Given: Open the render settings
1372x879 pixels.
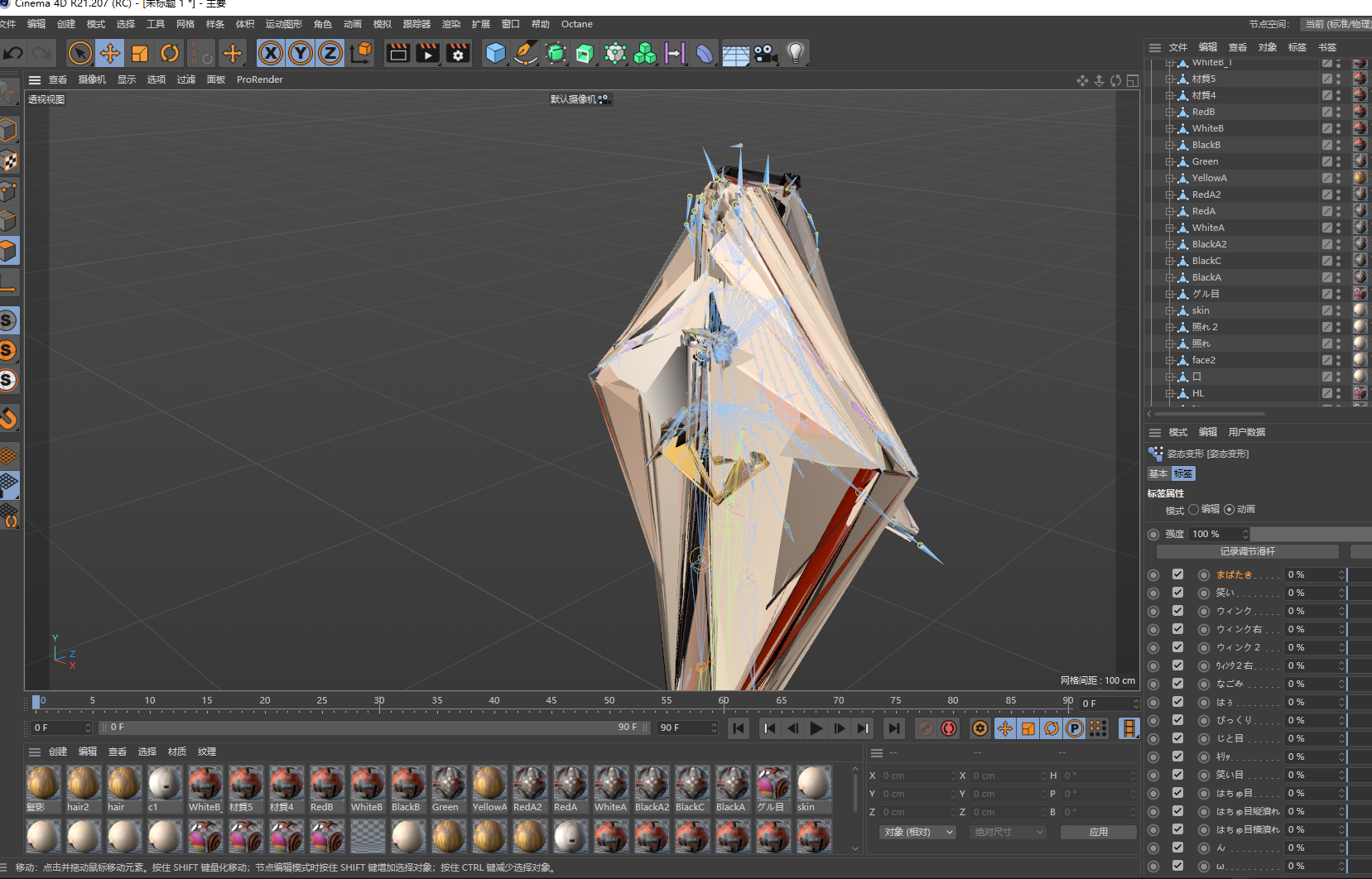Looking at the screenshot, I should (458, 54).
